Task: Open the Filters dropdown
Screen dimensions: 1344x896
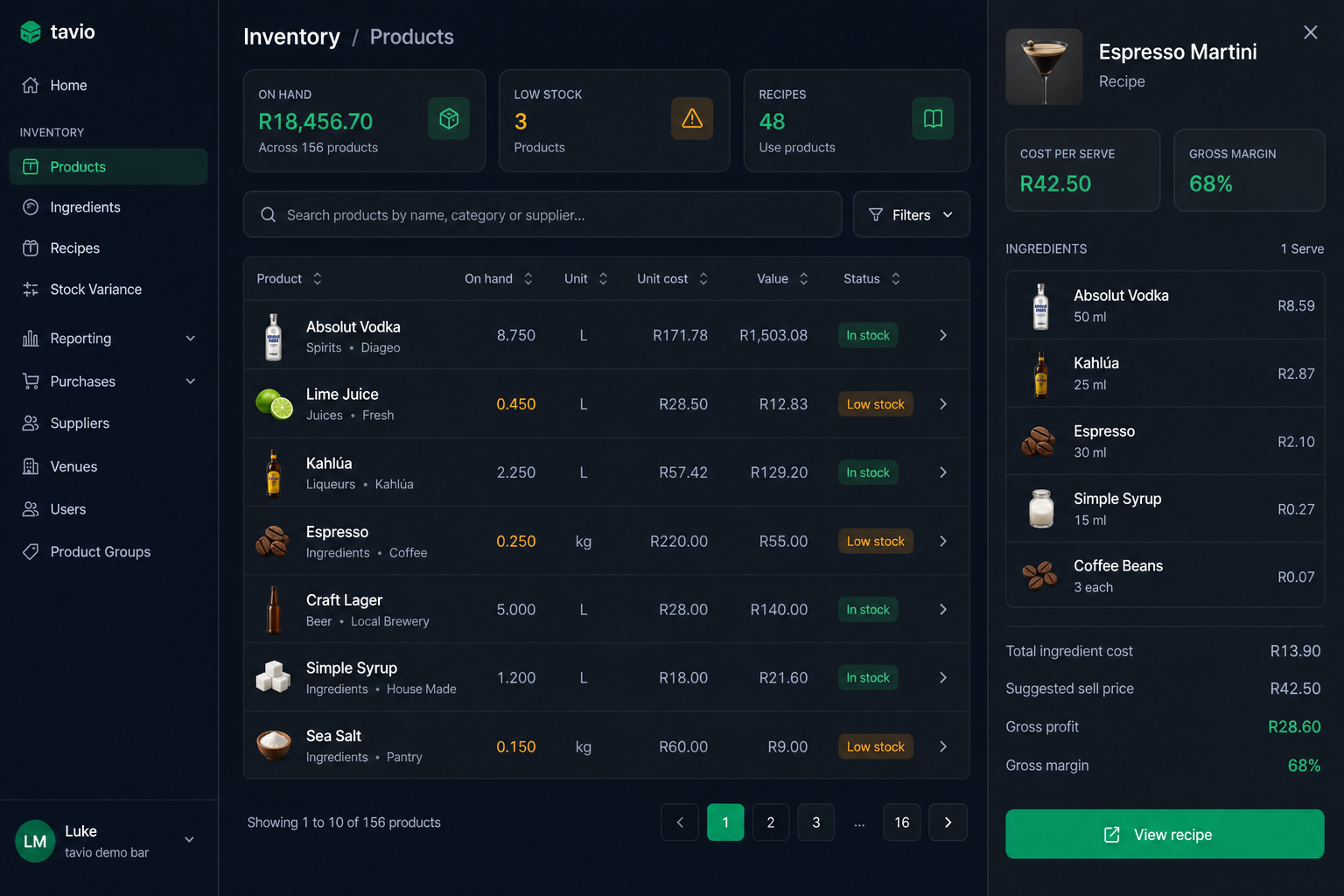Action: click(911, 214)
